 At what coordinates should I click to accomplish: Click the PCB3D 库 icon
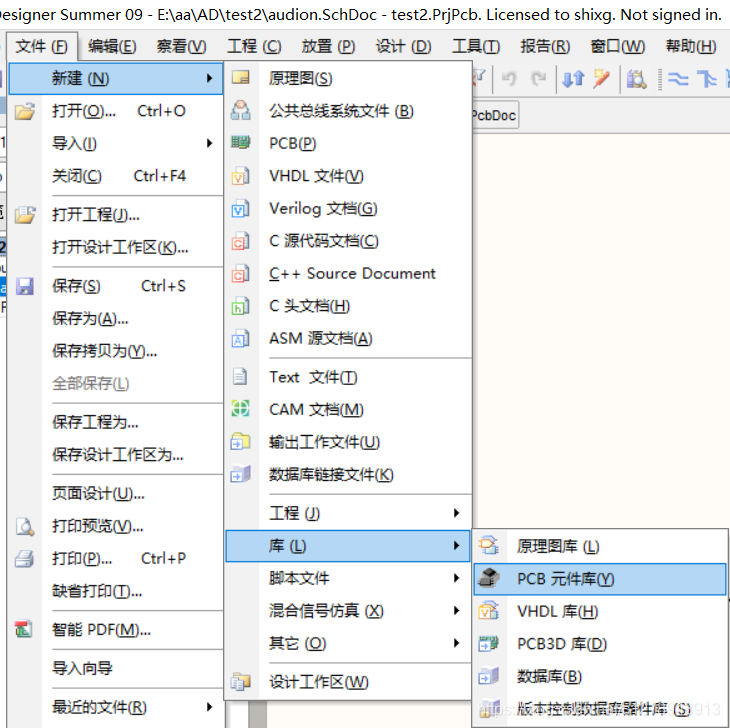489,644
